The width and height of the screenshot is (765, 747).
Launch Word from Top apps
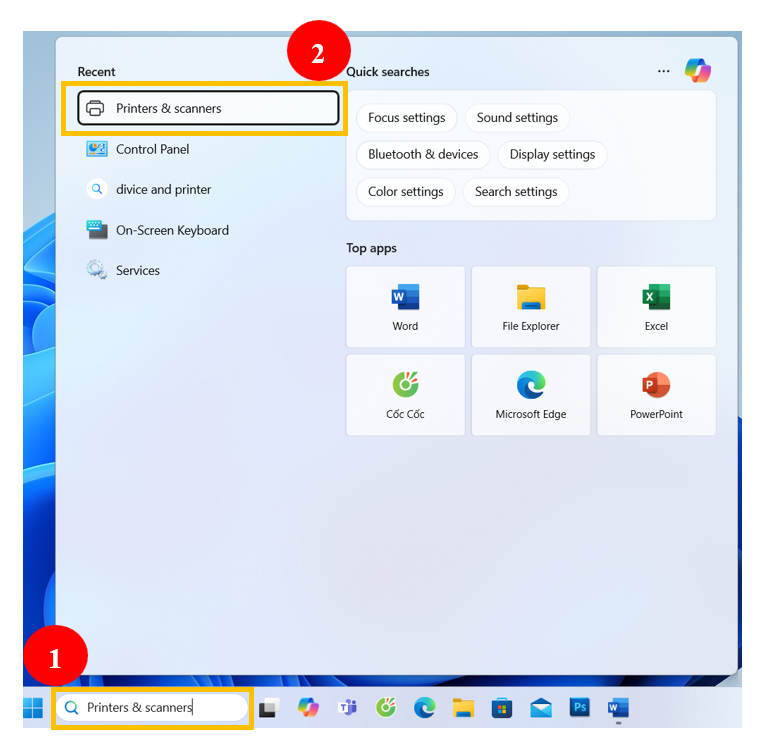point(405,306)
